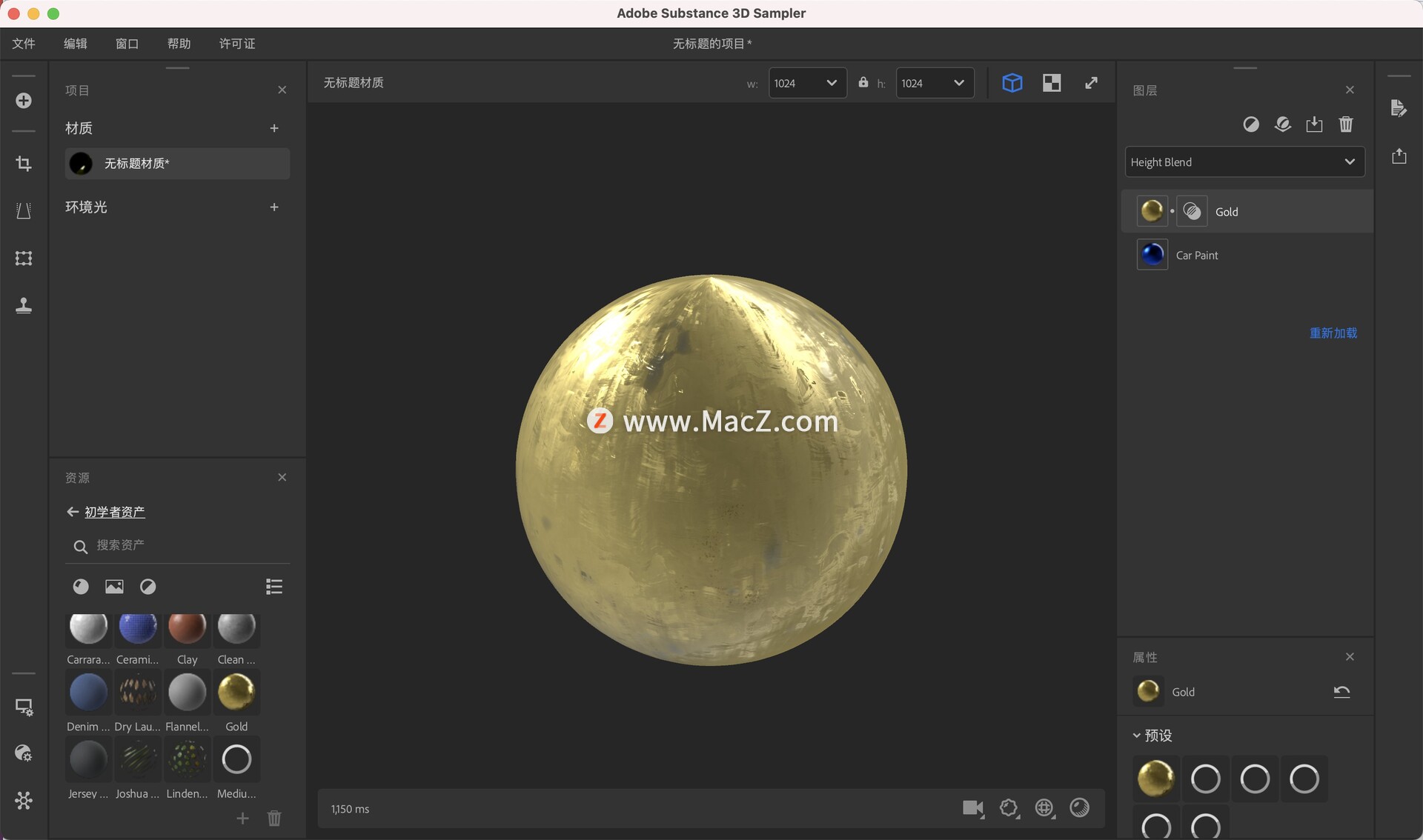1423x840 pixels.
Task: Click the environment light icon near the viewport bottom
Action: click(1044, 808)
